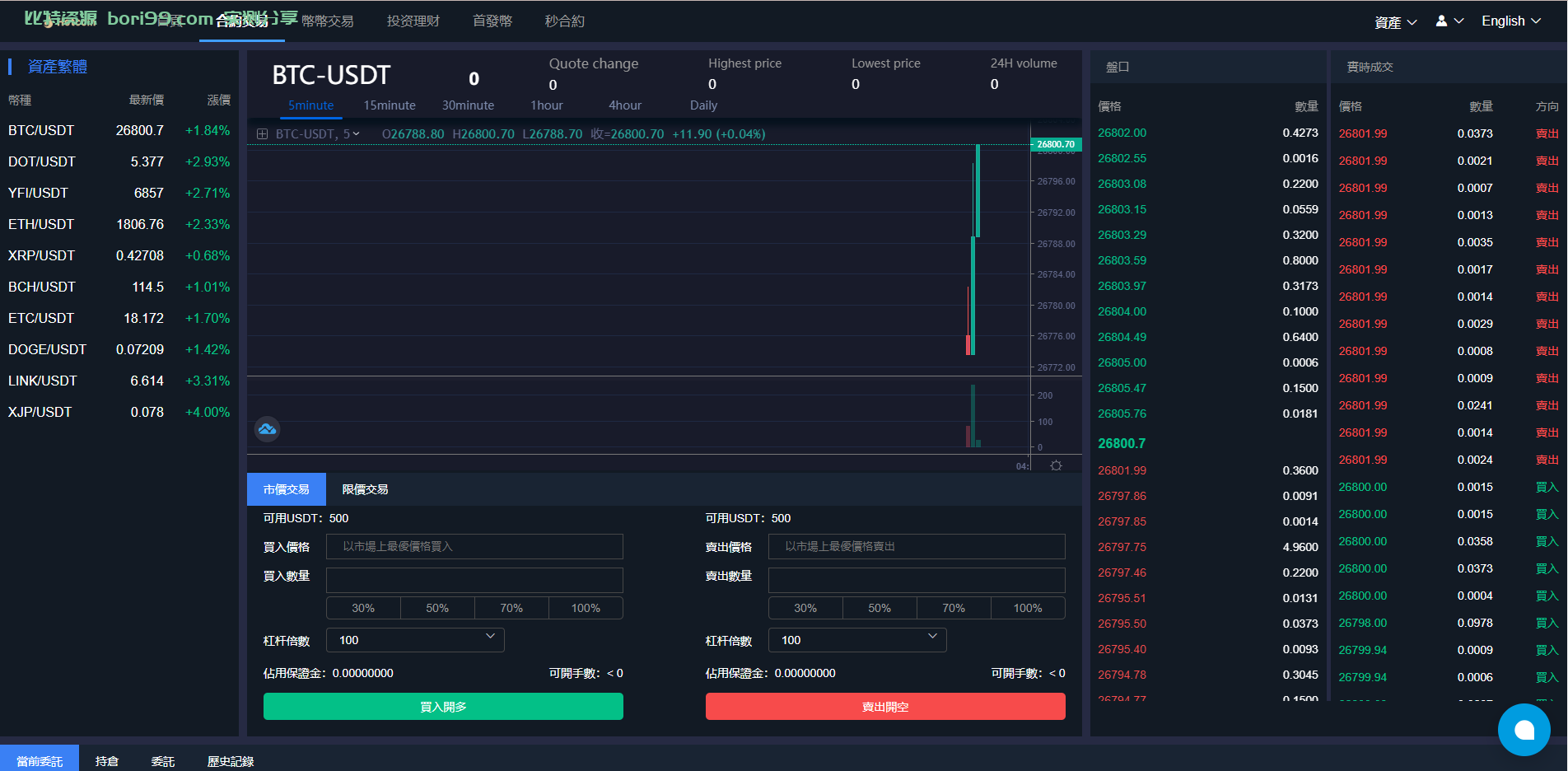Select DOGE/USDT in the asset list
The width and height of the screenshot is (1568, 771).
click(x=119, y=349)
